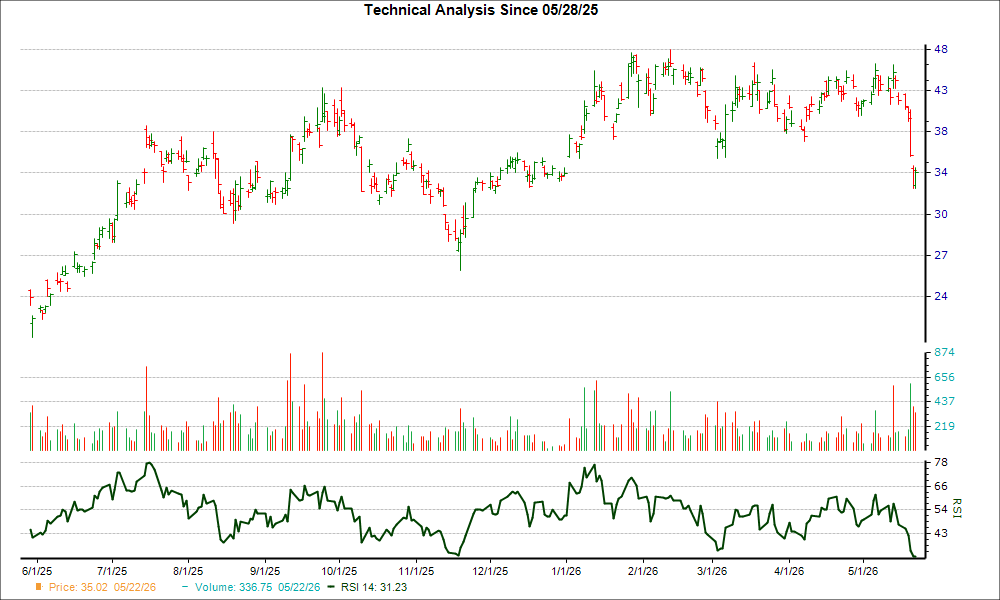This screenshot has height=600, width=1000.
Task: Click the 219 volume axis label
Action: pyautogui.click(x=944, y=427)
